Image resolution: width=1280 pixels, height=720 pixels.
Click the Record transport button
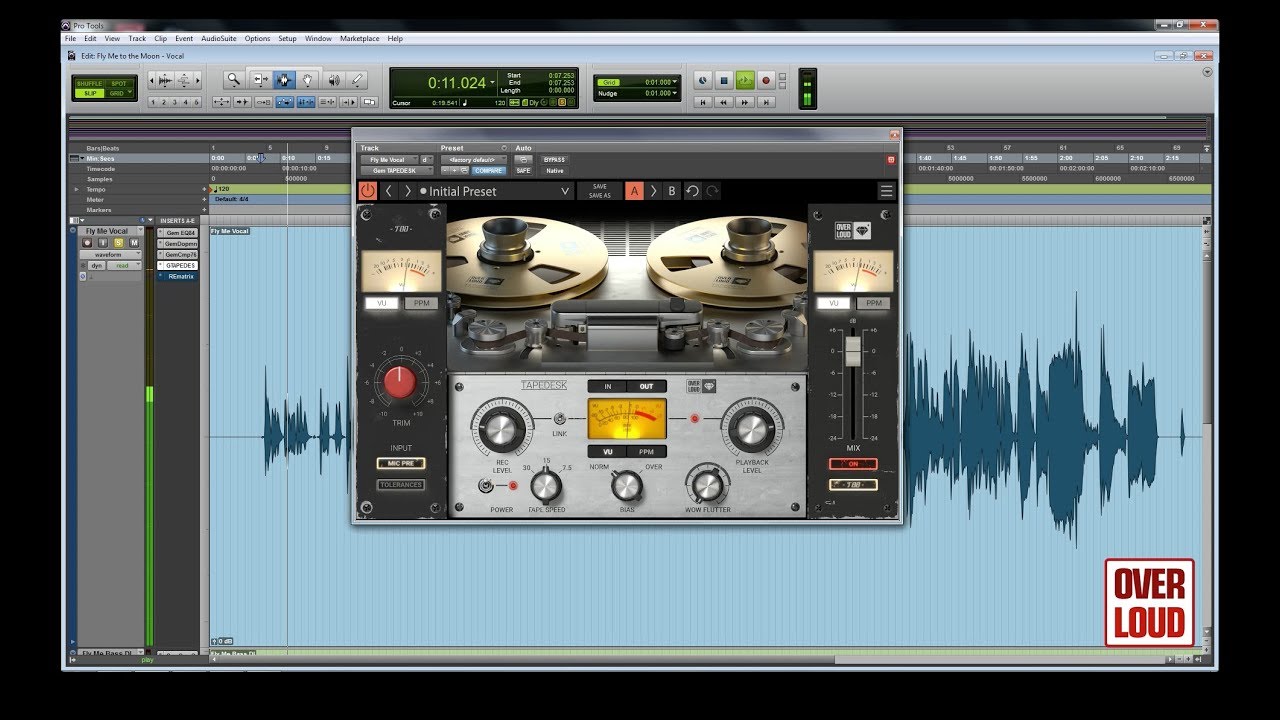click(x=766, y=80)
